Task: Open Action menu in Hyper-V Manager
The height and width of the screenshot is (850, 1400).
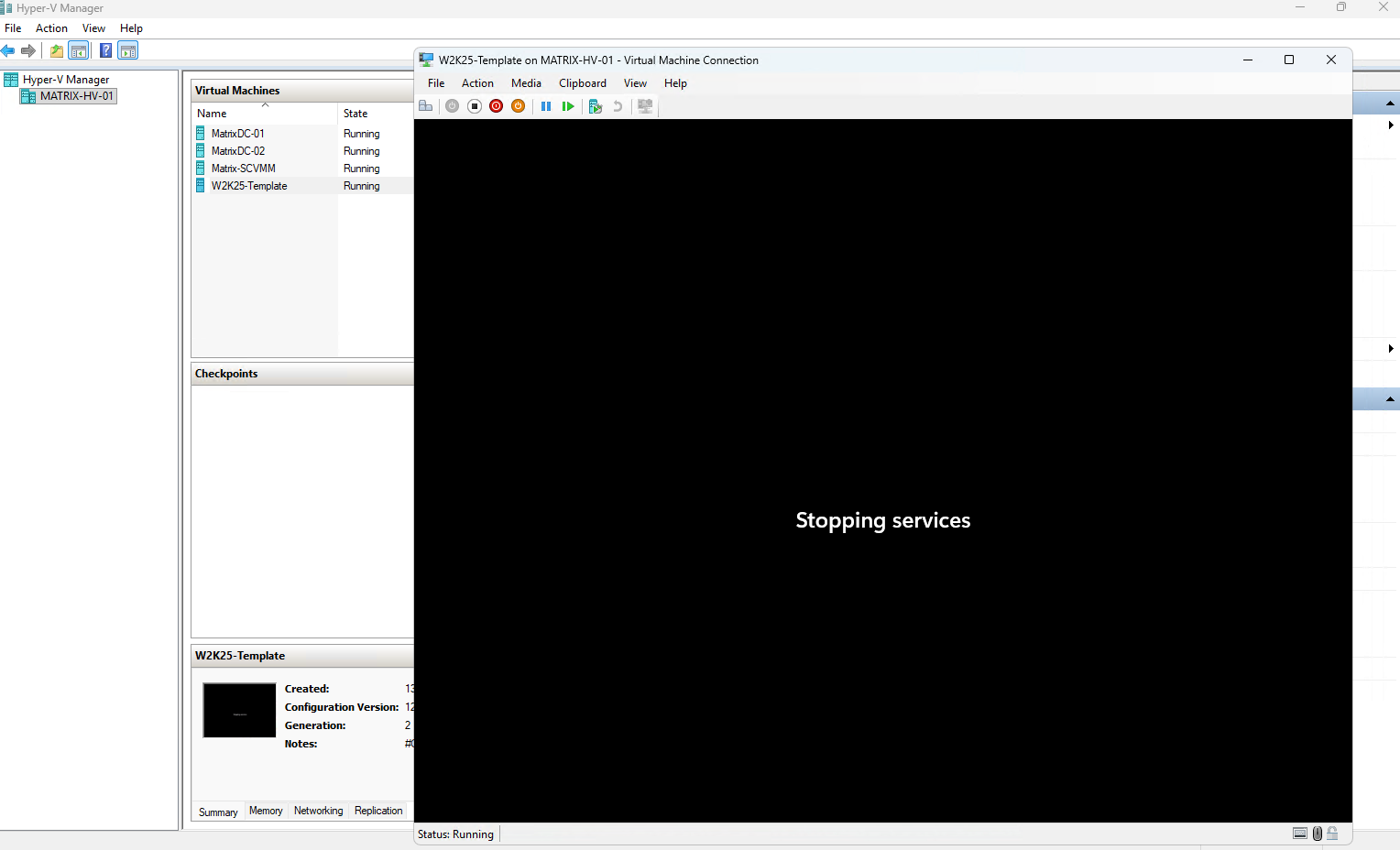Action: pos(51,28)
